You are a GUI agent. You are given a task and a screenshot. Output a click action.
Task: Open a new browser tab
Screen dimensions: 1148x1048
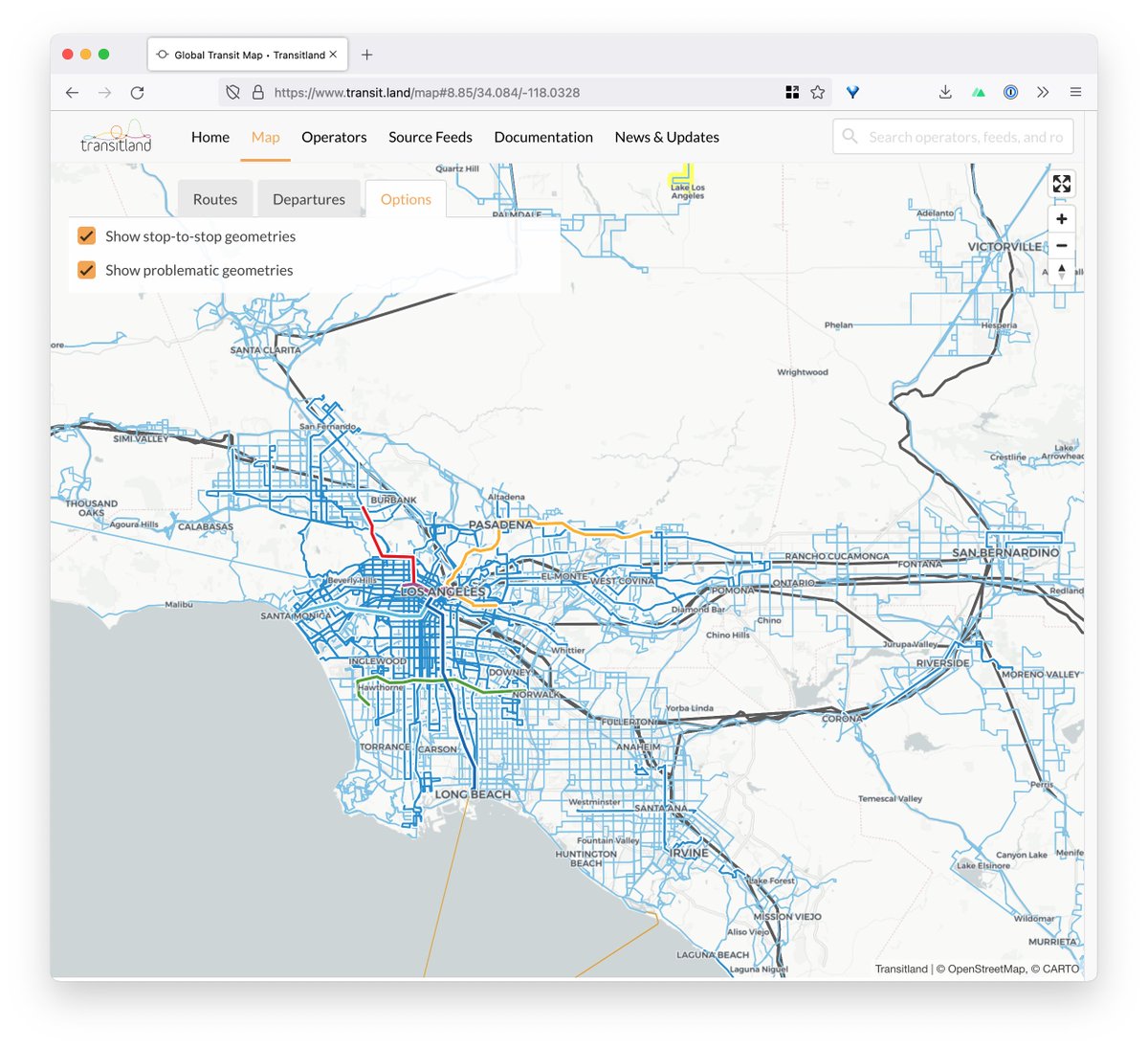click(x=367, y=55)
